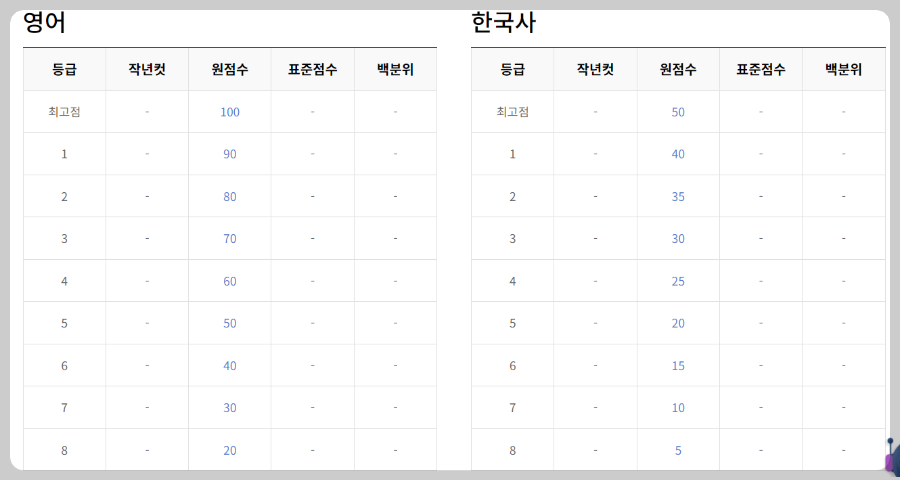Click the 영어 grade 3 score 70
The height and width of the screenshot is (480, 900).
tap(230, 238)
